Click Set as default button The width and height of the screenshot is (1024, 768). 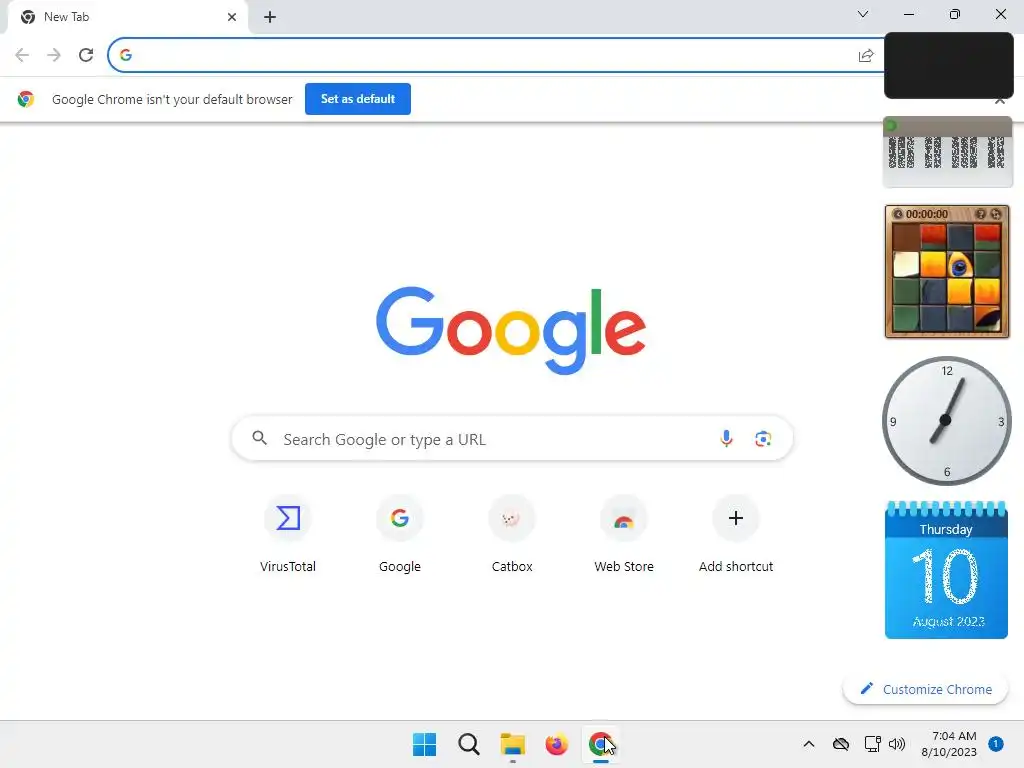pyautogui.click(x=358, y=99)
